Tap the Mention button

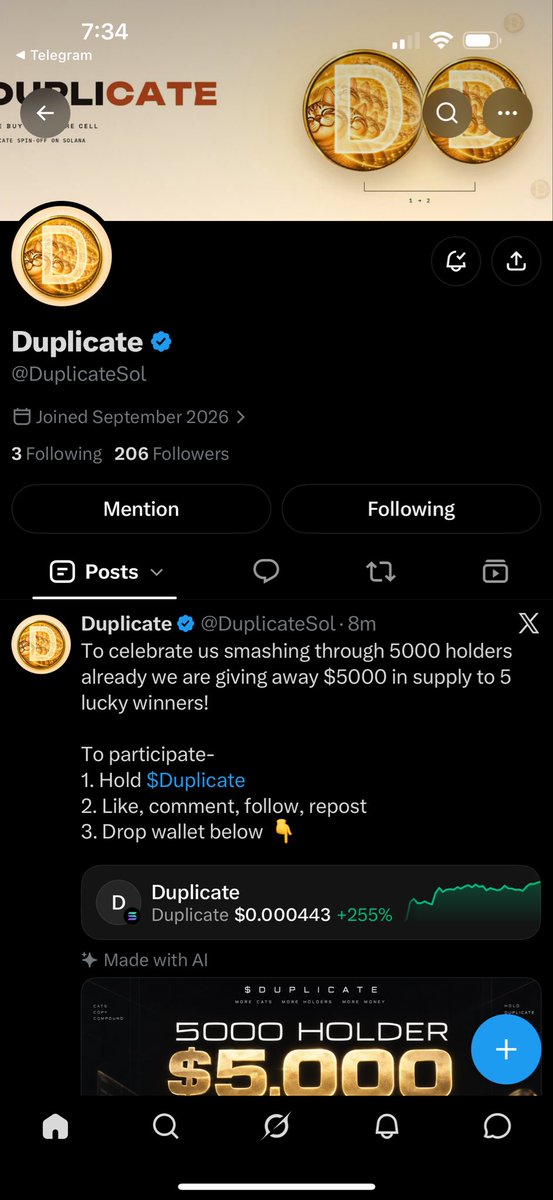141,509
